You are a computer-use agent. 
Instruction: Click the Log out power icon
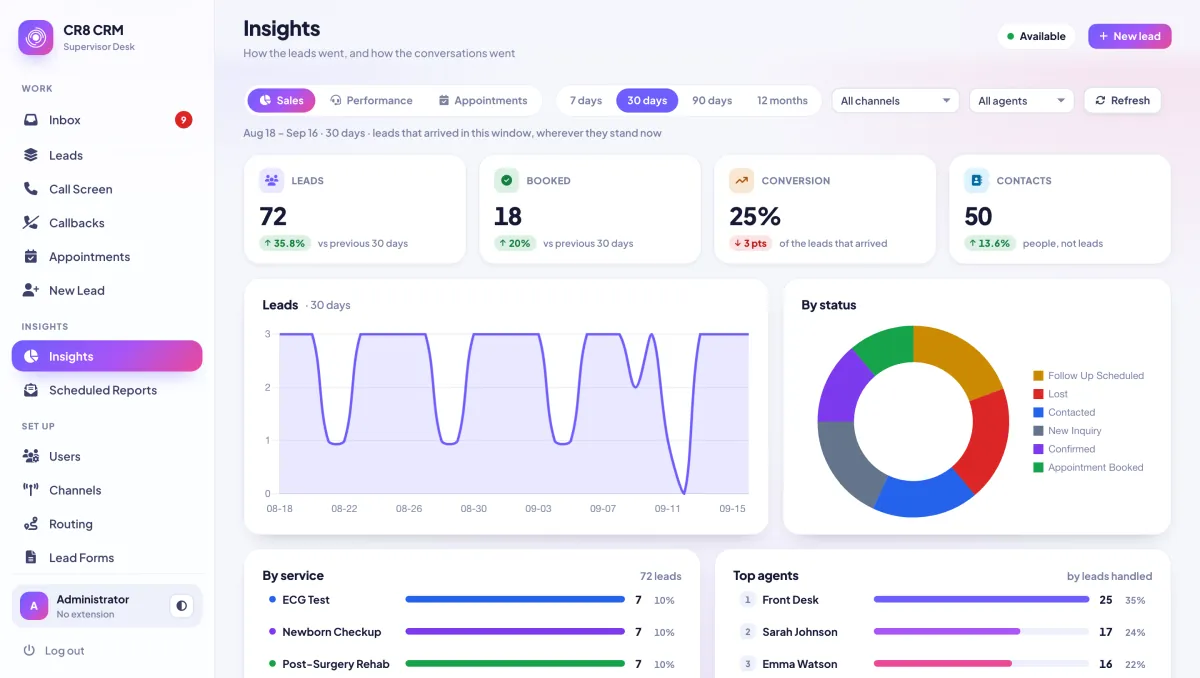click(x=30, y=651)
